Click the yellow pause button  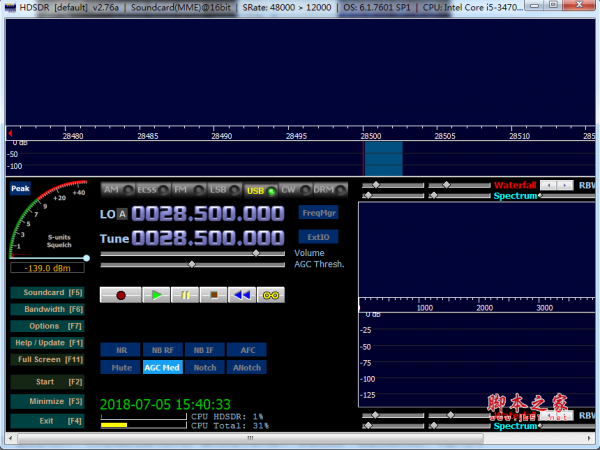point(185,295)
